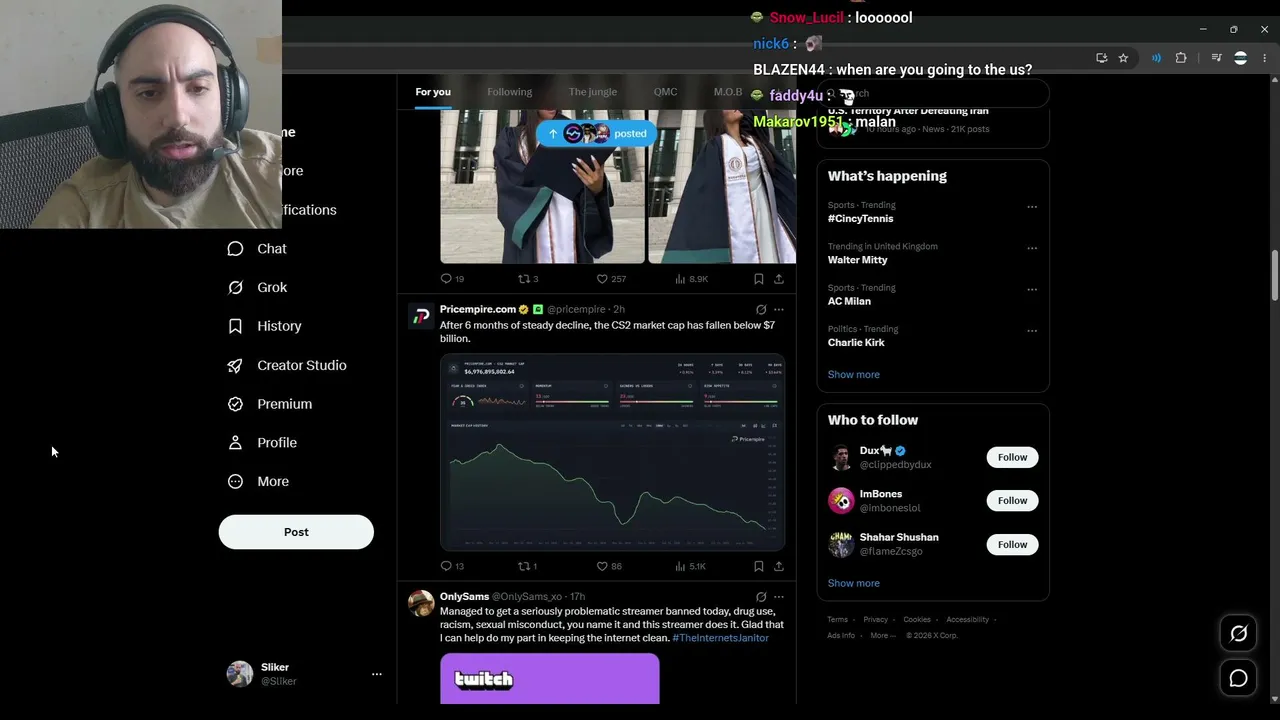This screenshot has width=1280, height=720.
Task: Open options for the #CincyTennis trend
Action: (1032, 207)
